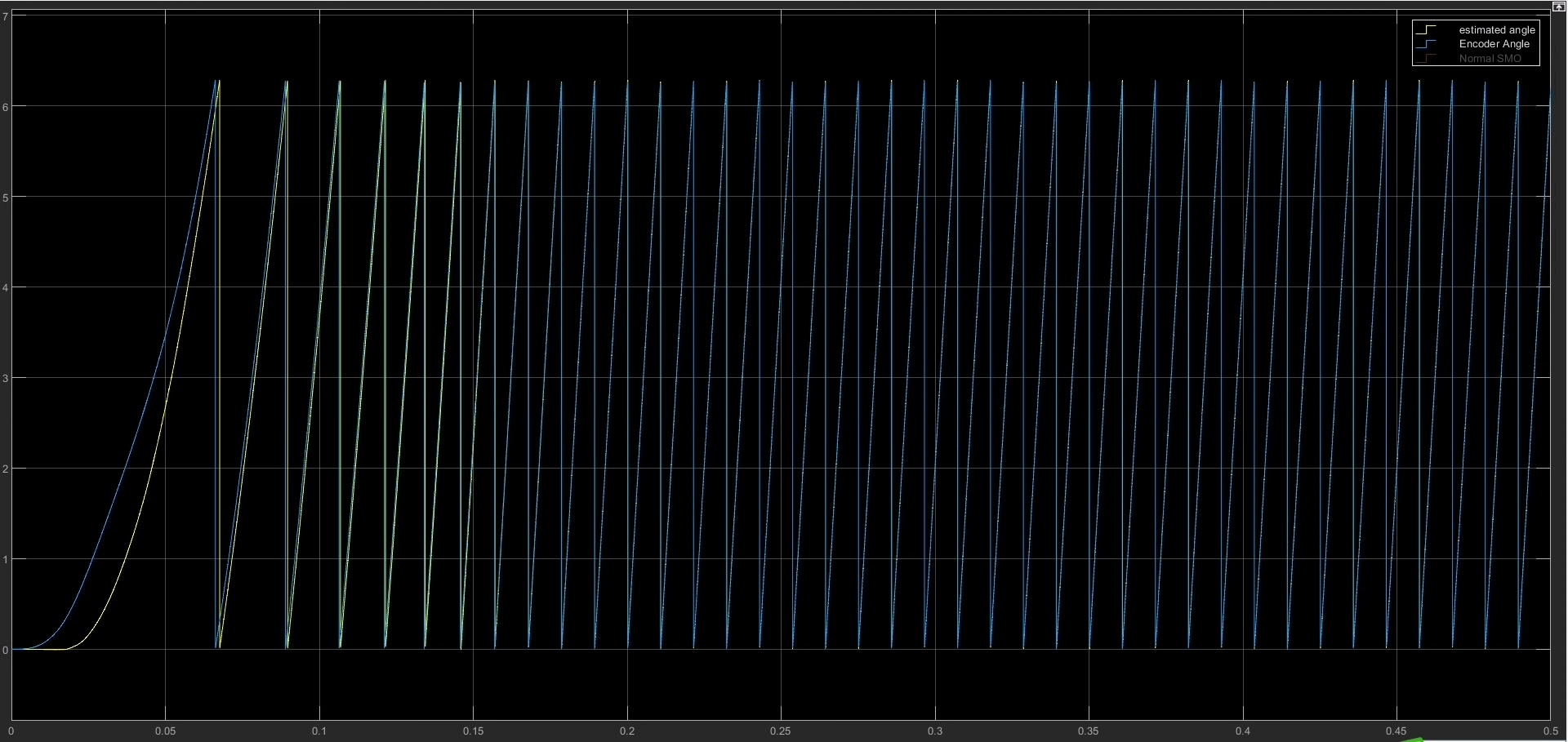Show the dimmed 'Normal SMO' legend entry
The image size is (1568, 742).
click(1490, 59)
